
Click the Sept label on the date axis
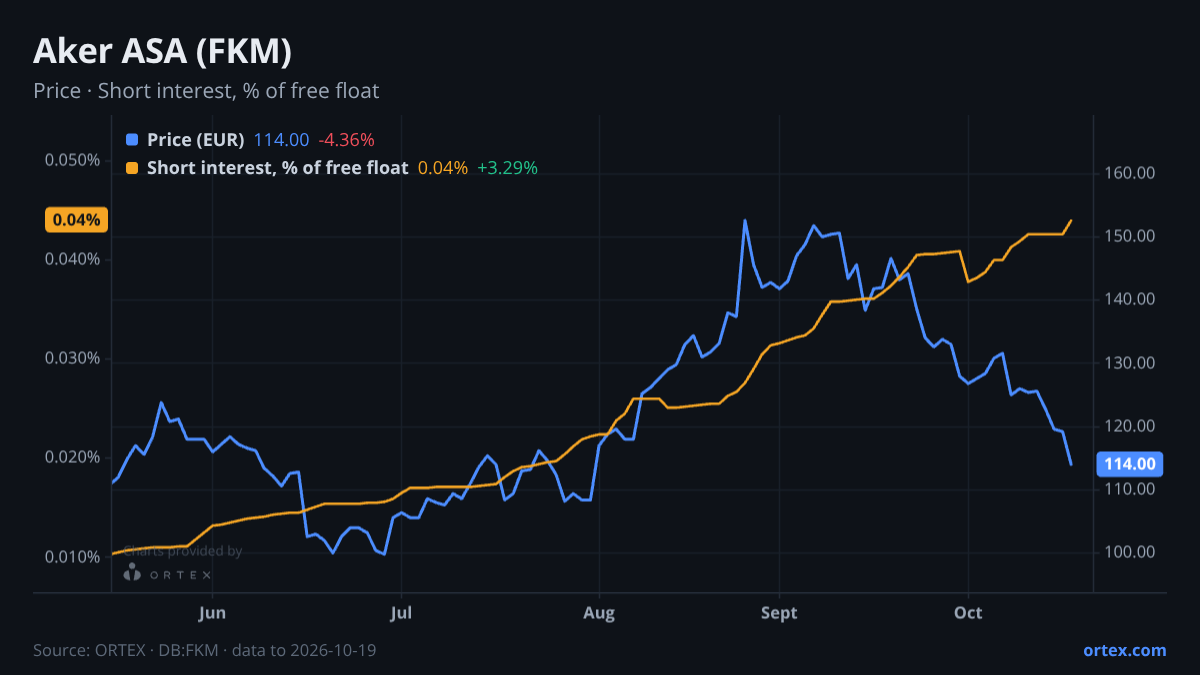tap(779, 613)
